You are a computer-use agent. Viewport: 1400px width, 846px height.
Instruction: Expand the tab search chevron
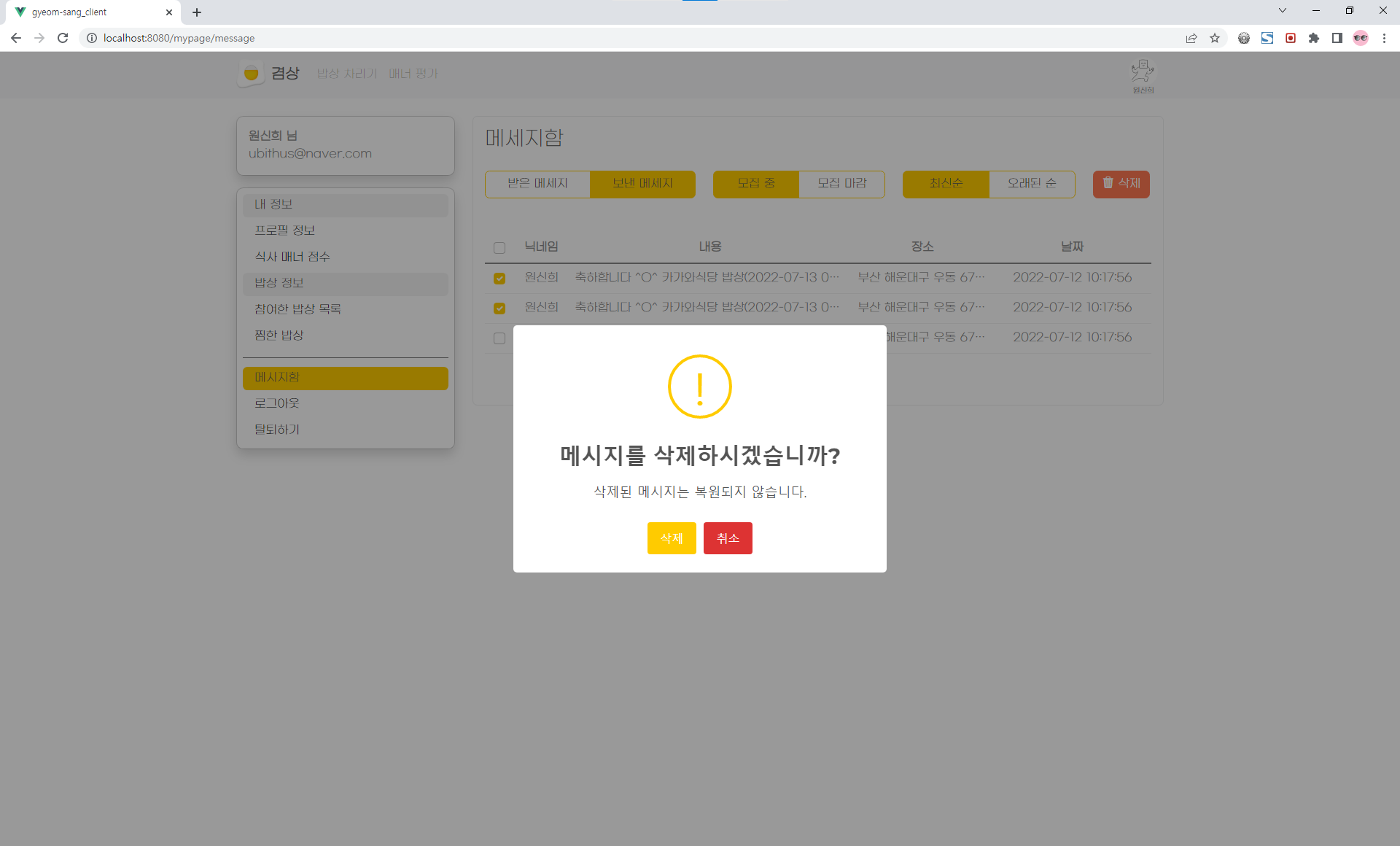tap(1283, 10)
